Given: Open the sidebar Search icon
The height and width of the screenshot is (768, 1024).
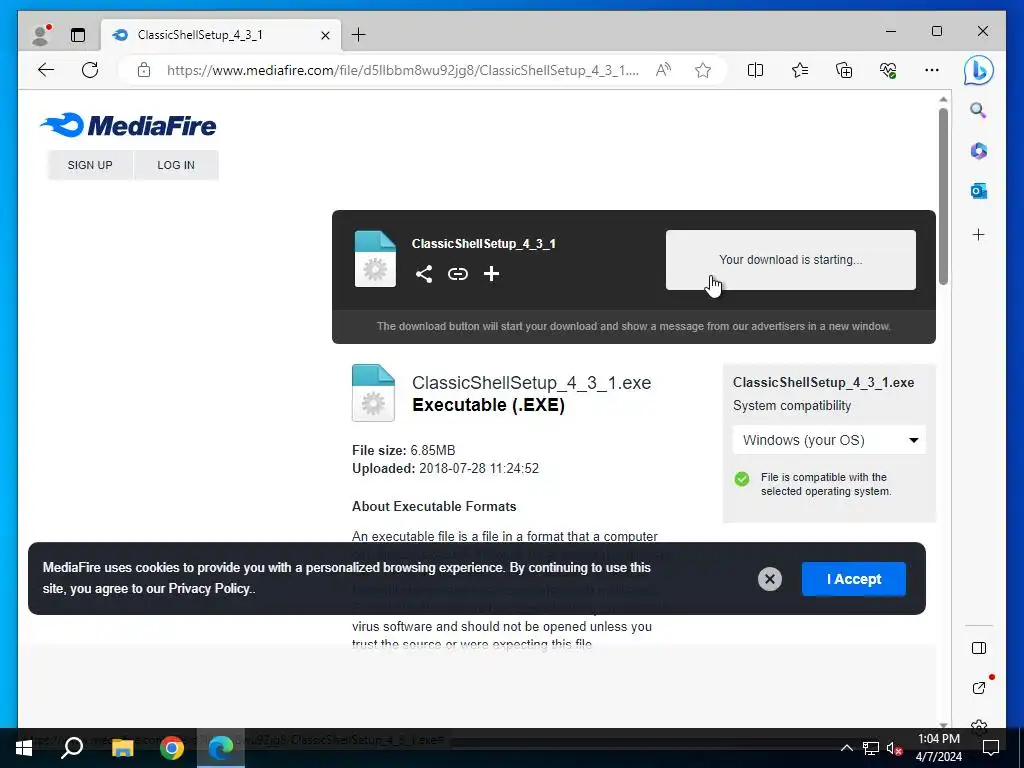Looking at the screenshot, I should [x=978, y=110].
